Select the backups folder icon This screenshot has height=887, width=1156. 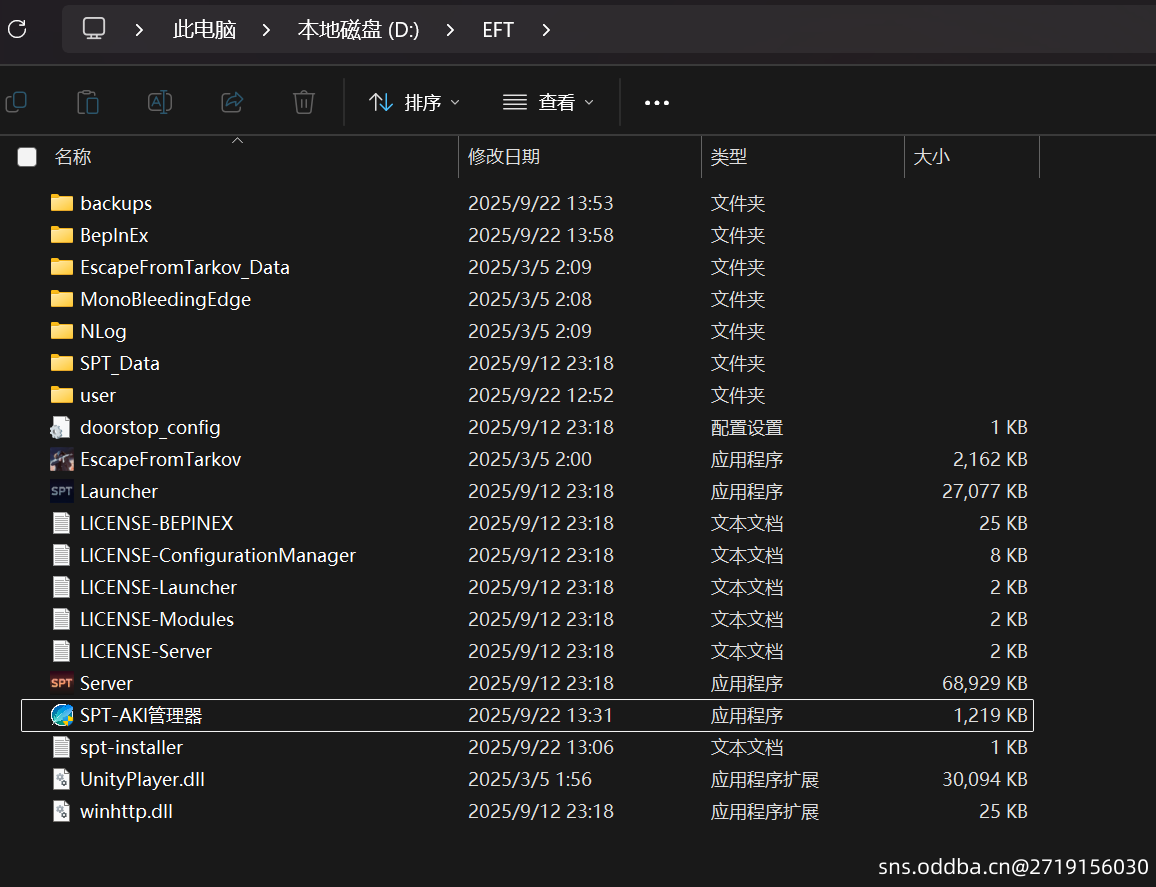[x=62, y=203]
